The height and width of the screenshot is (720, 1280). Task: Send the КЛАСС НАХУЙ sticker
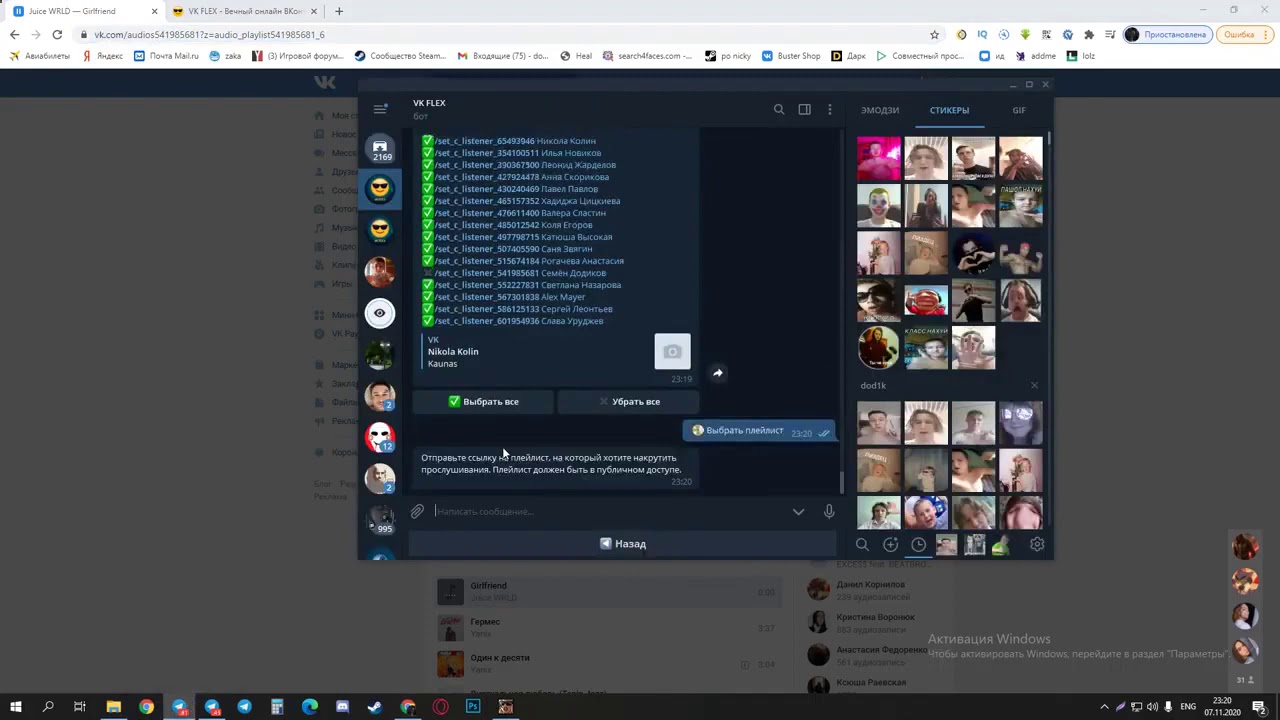pyautogui.click(x=926, y=348)
